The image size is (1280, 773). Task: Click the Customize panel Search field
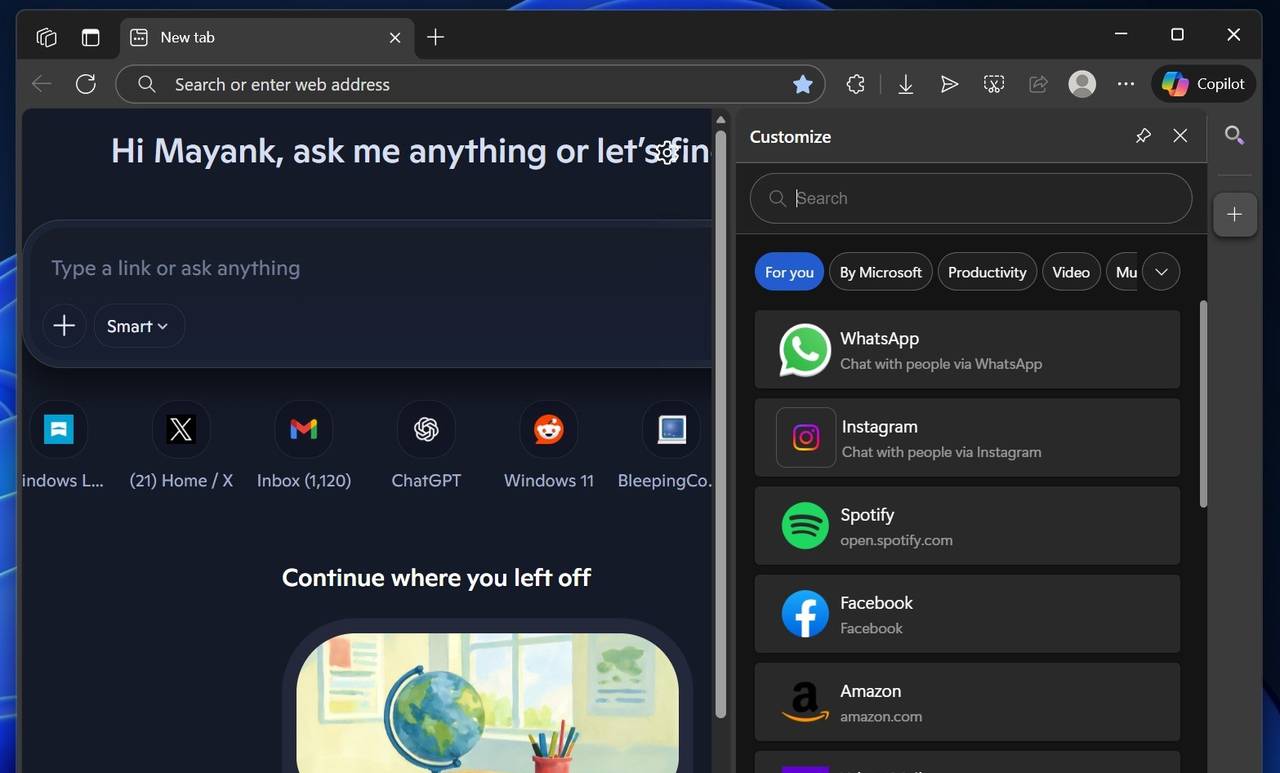click(x=970, y=198)
